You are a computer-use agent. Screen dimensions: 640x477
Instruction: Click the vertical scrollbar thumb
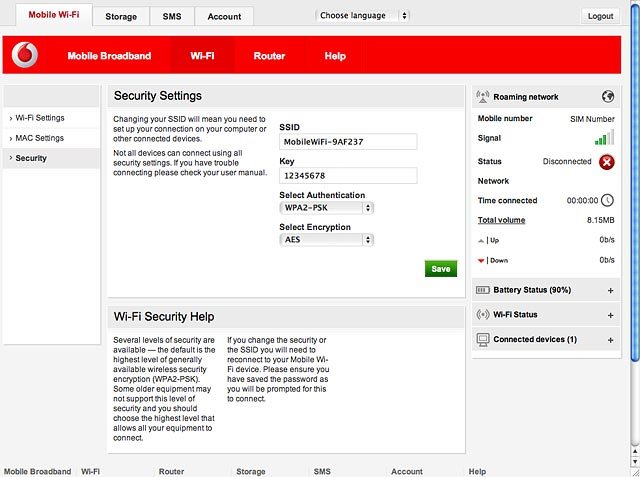(635, 182)
